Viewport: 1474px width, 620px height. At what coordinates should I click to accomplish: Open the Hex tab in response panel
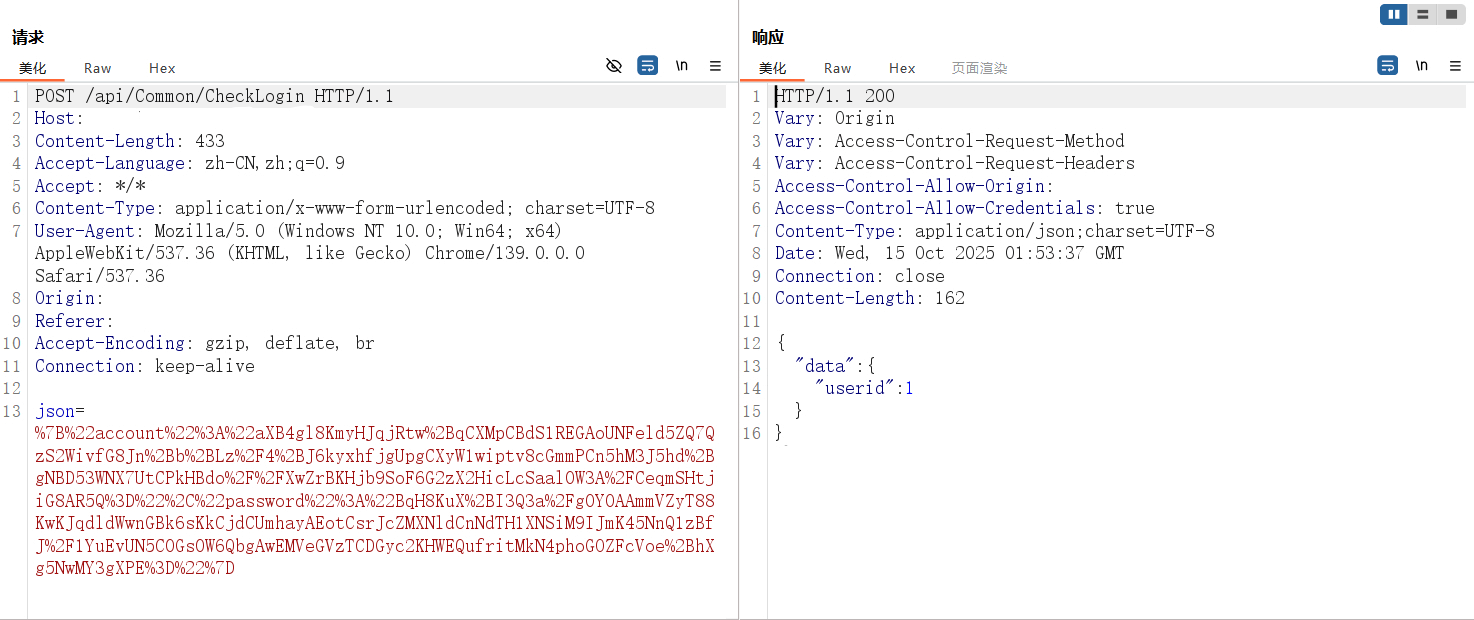pos(902,68)
